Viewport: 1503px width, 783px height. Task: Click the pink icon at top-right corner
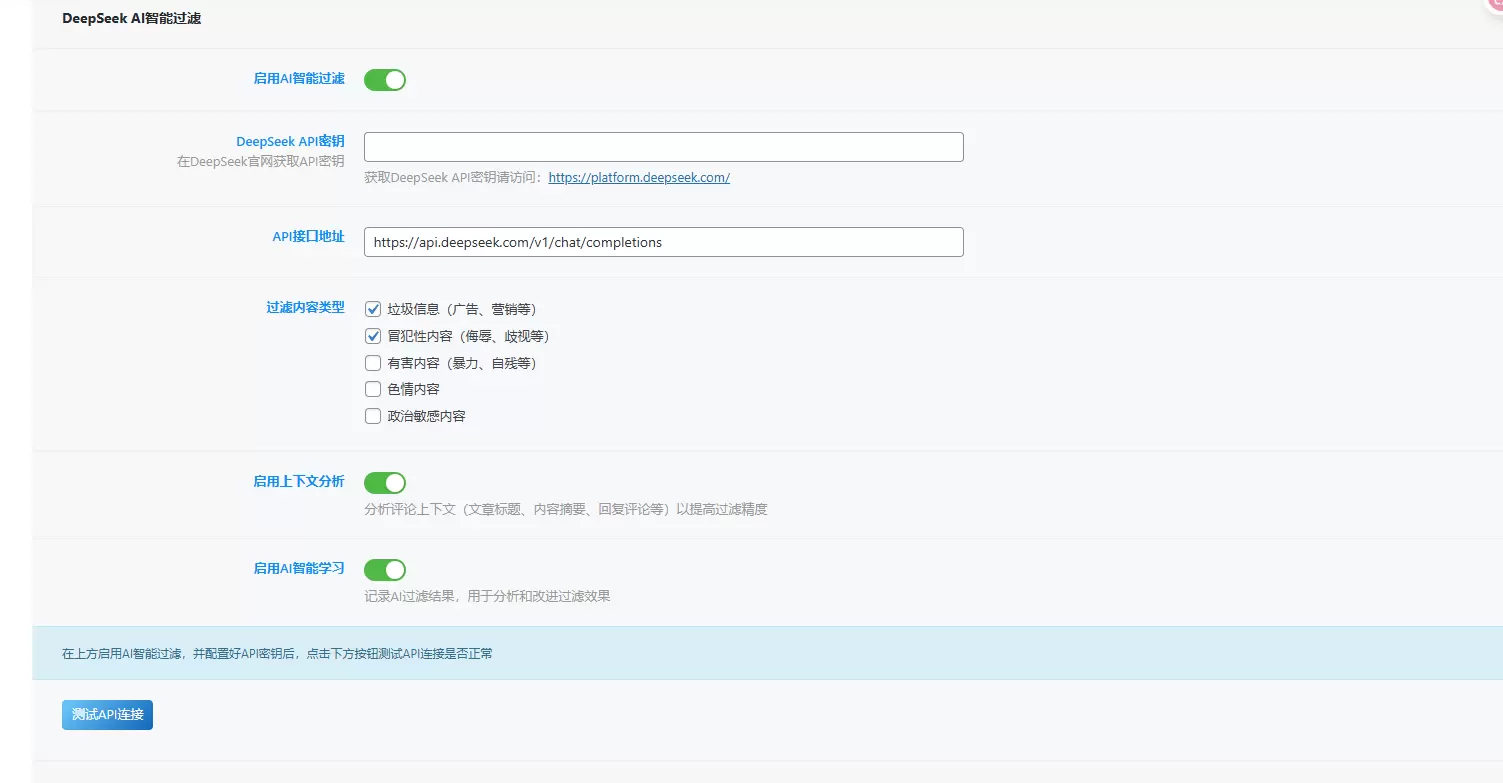pos(1494,6)
